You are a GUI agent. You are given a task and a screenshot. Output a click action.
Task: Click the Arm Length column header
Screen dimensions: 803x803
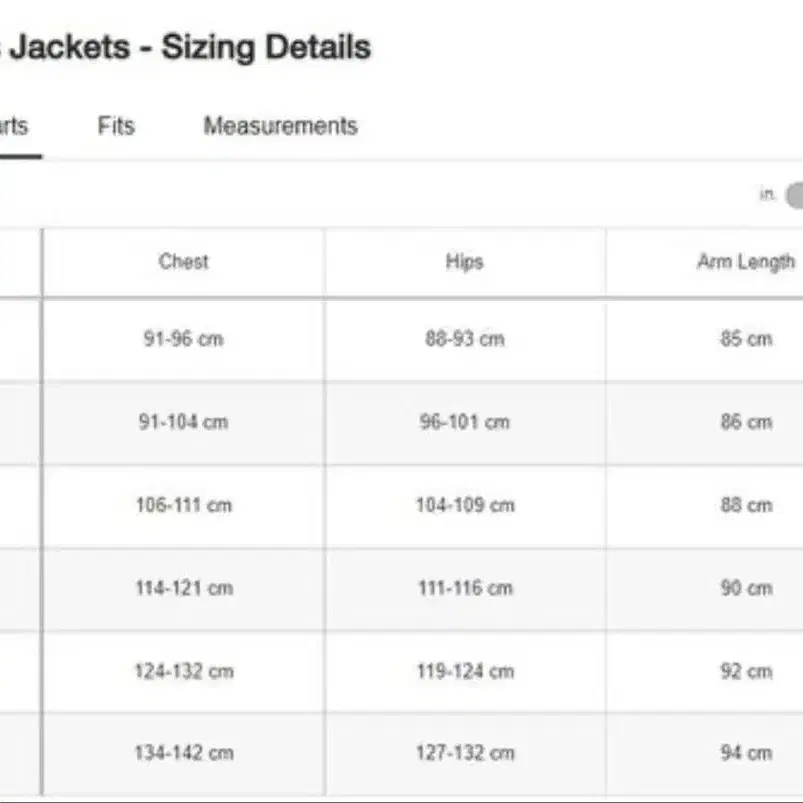click(x=746, y=262)
